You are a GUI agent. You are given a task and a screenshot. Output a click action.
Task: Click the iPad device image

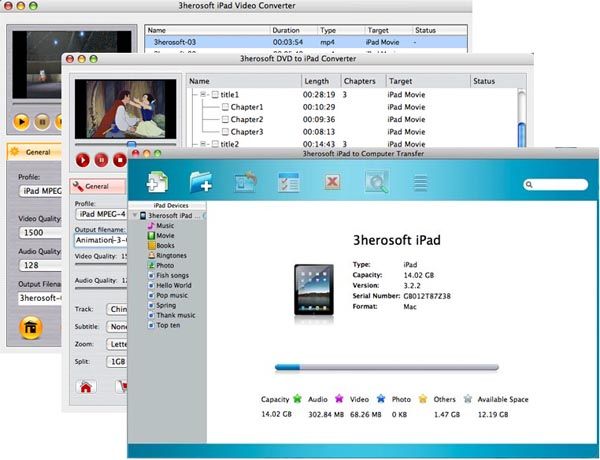(x=314, y=290)
